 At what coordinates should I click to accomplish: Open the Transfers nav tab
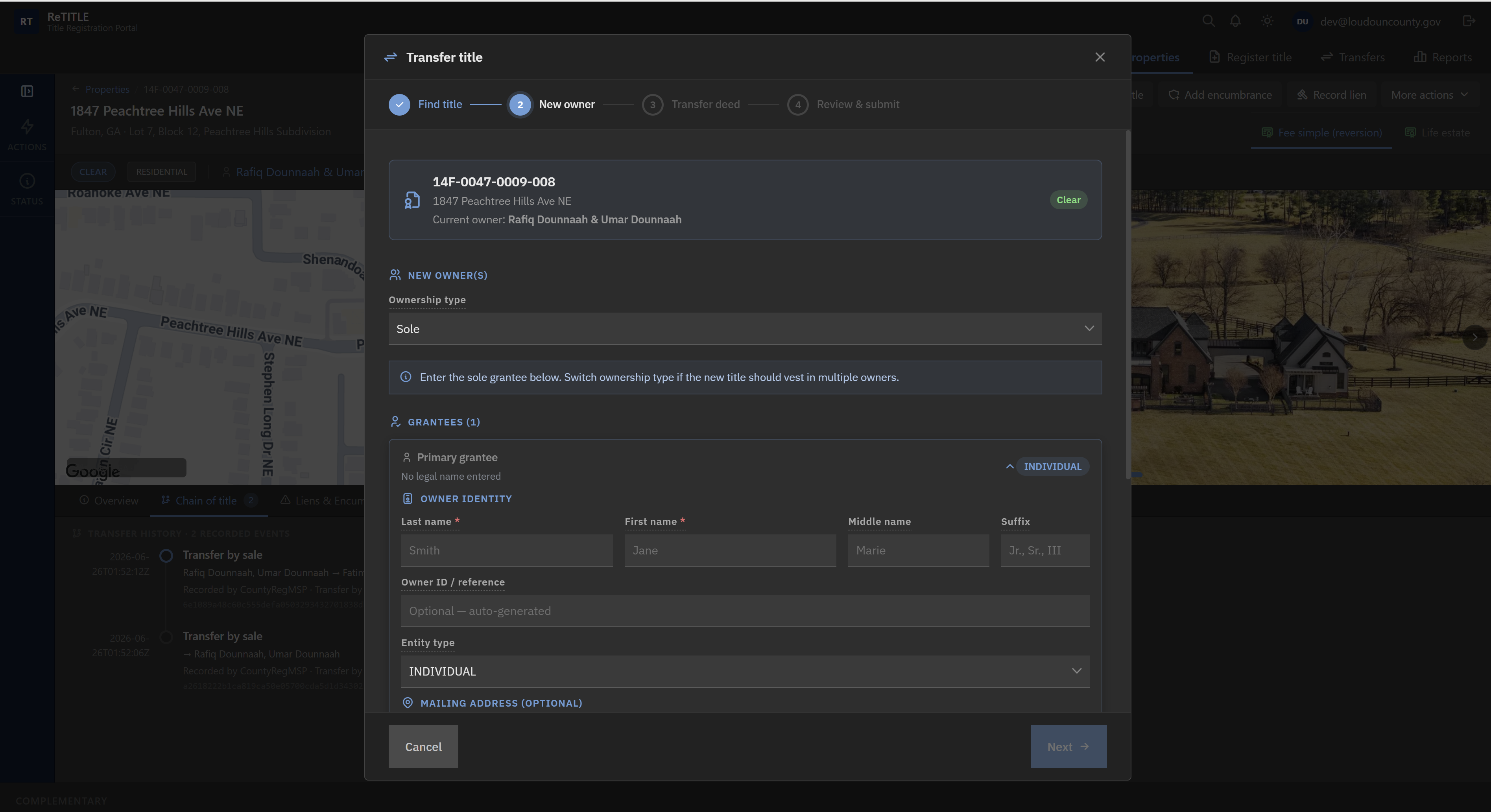(x=1353, y=57)
